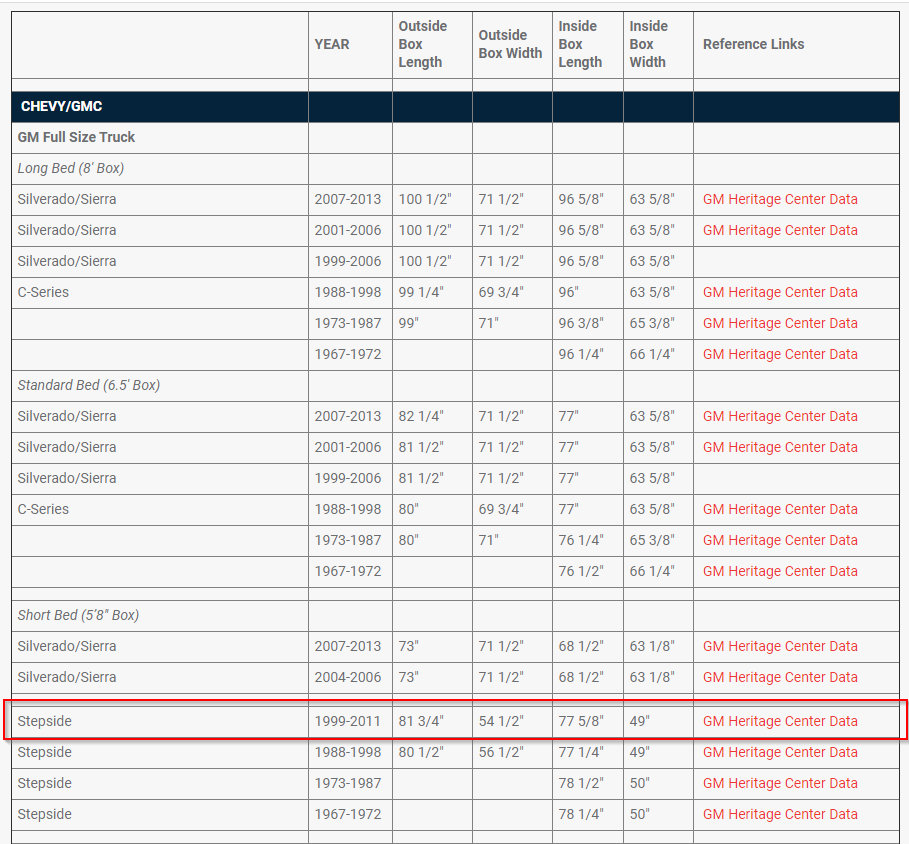Open GM Heritage link in row with 96 1/4" length
Viewport: 909px width, 844px height.
(x=780, y=354)
